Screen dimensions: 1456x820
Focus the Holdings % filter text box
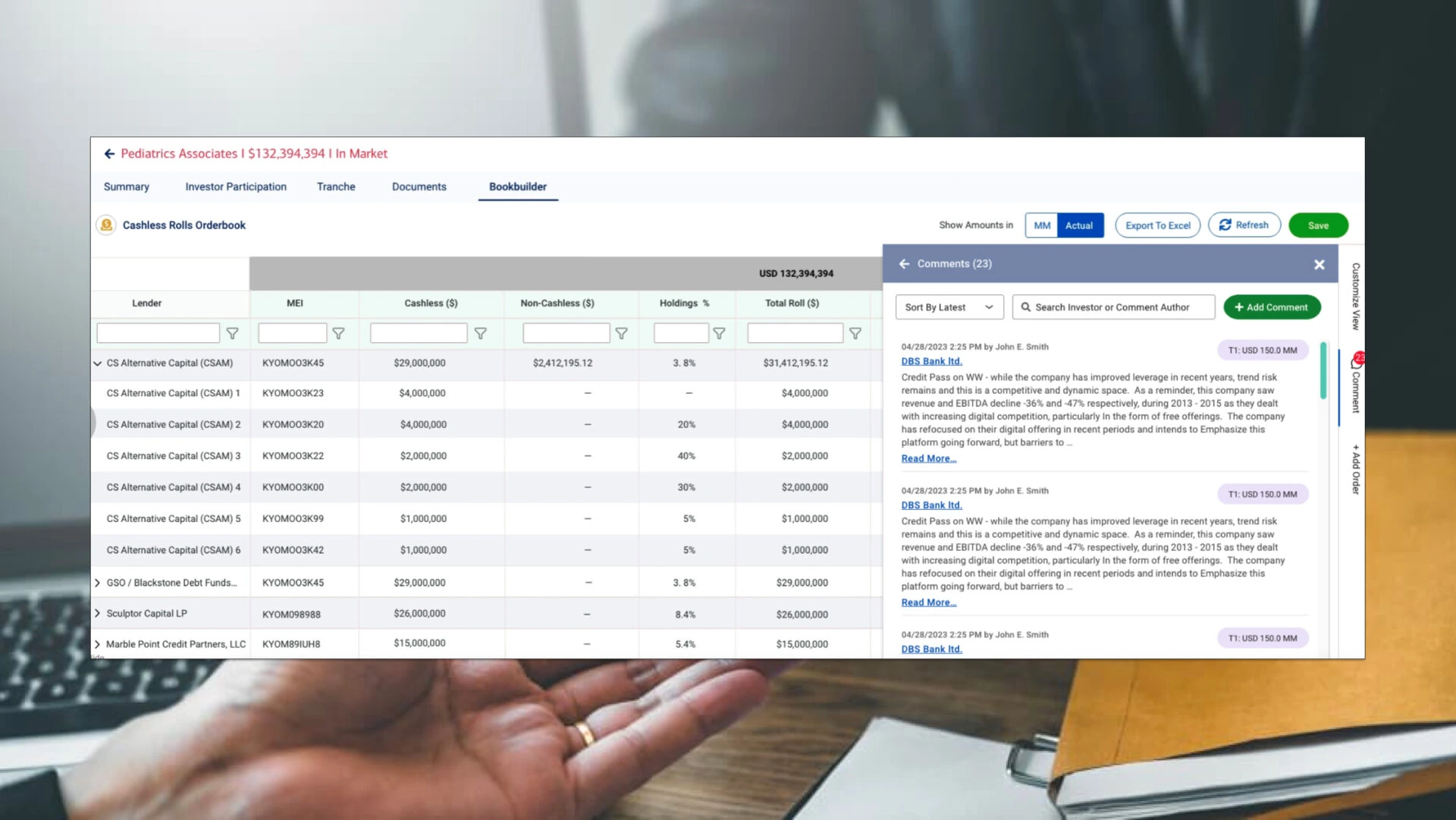coord(681,334)
